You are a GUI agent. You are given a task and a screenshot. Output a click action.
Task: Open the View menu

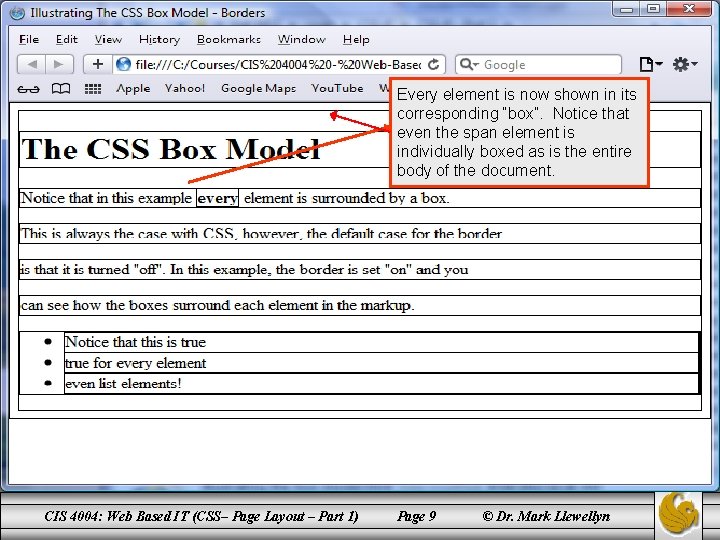108,39
